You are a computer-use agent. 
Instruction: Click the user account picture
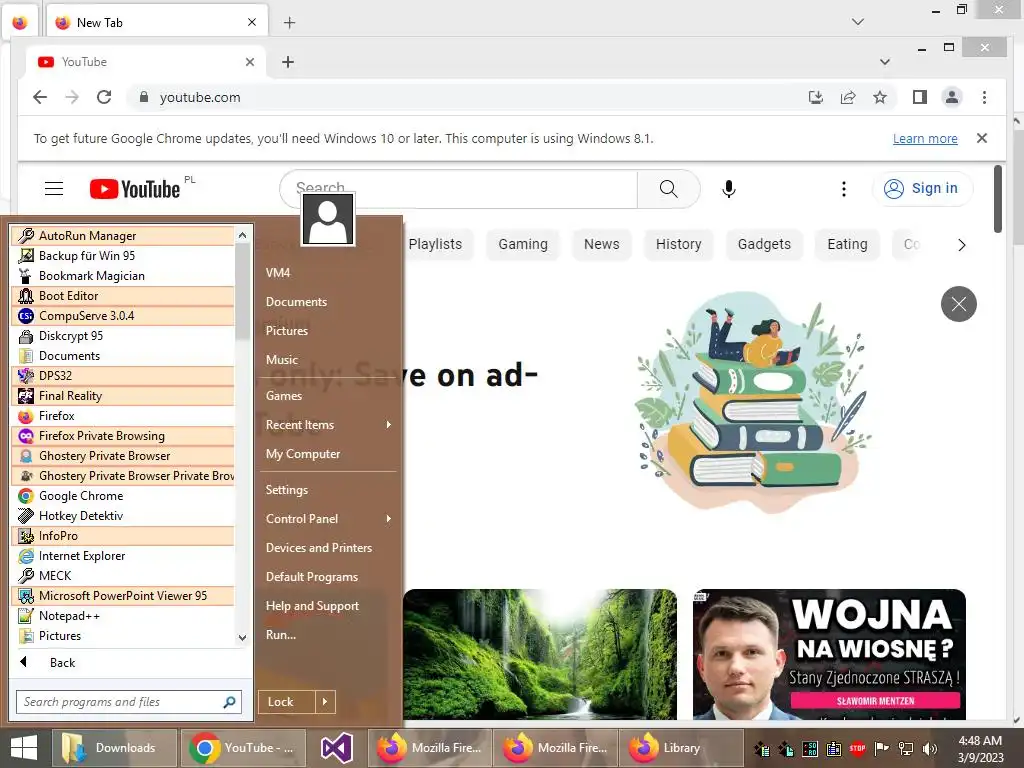328,219
